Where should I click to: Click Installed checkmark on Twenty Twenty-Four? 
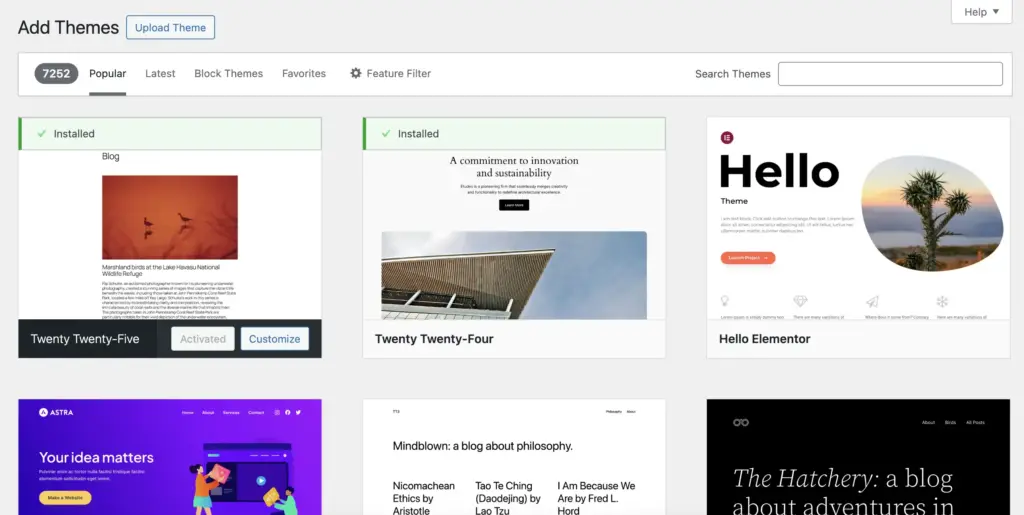coord(386,133)
